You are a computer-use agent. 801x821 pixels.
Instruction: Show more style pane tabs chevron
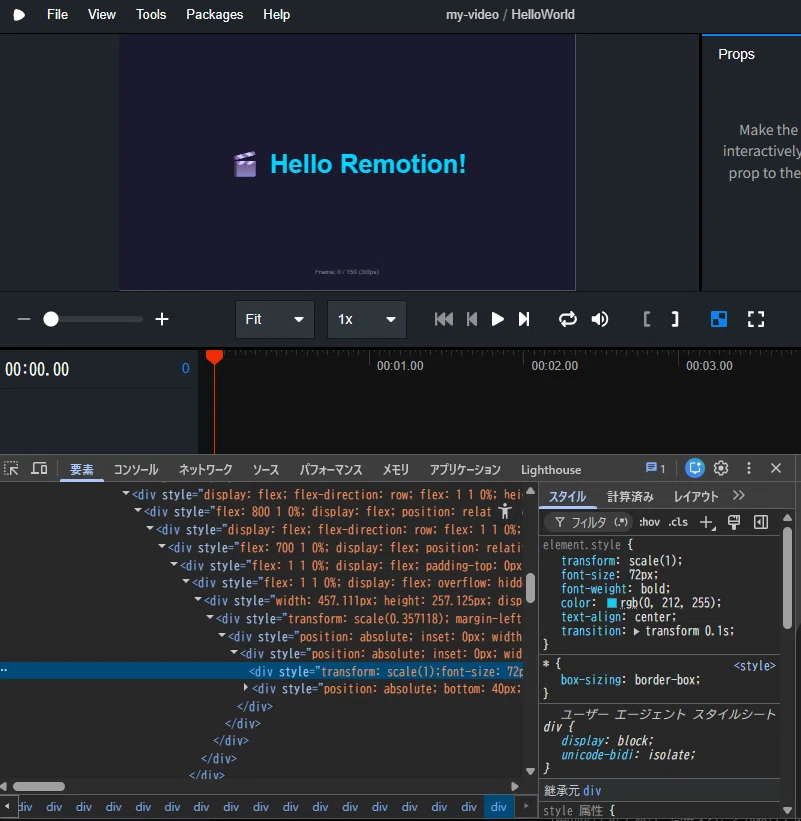(x=739, y=495)
